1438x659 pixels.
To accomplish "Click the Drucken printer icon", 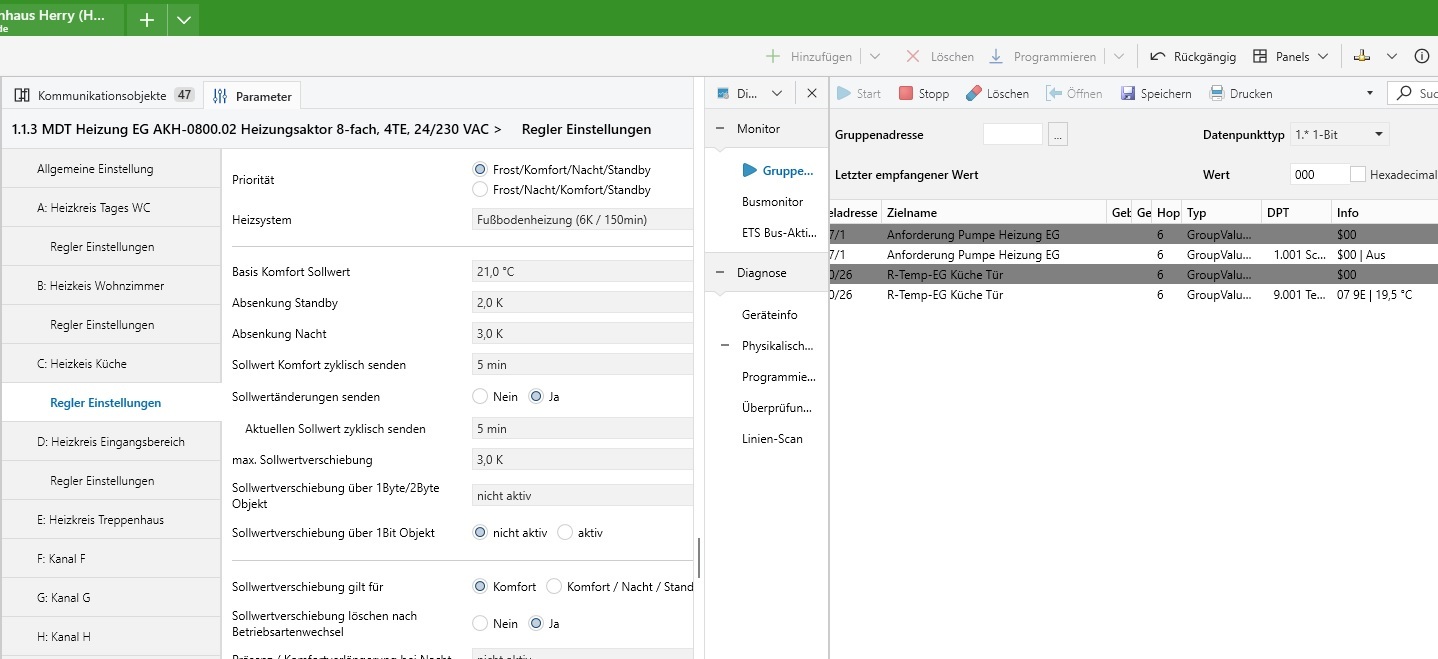I will tap(1217, 93).
